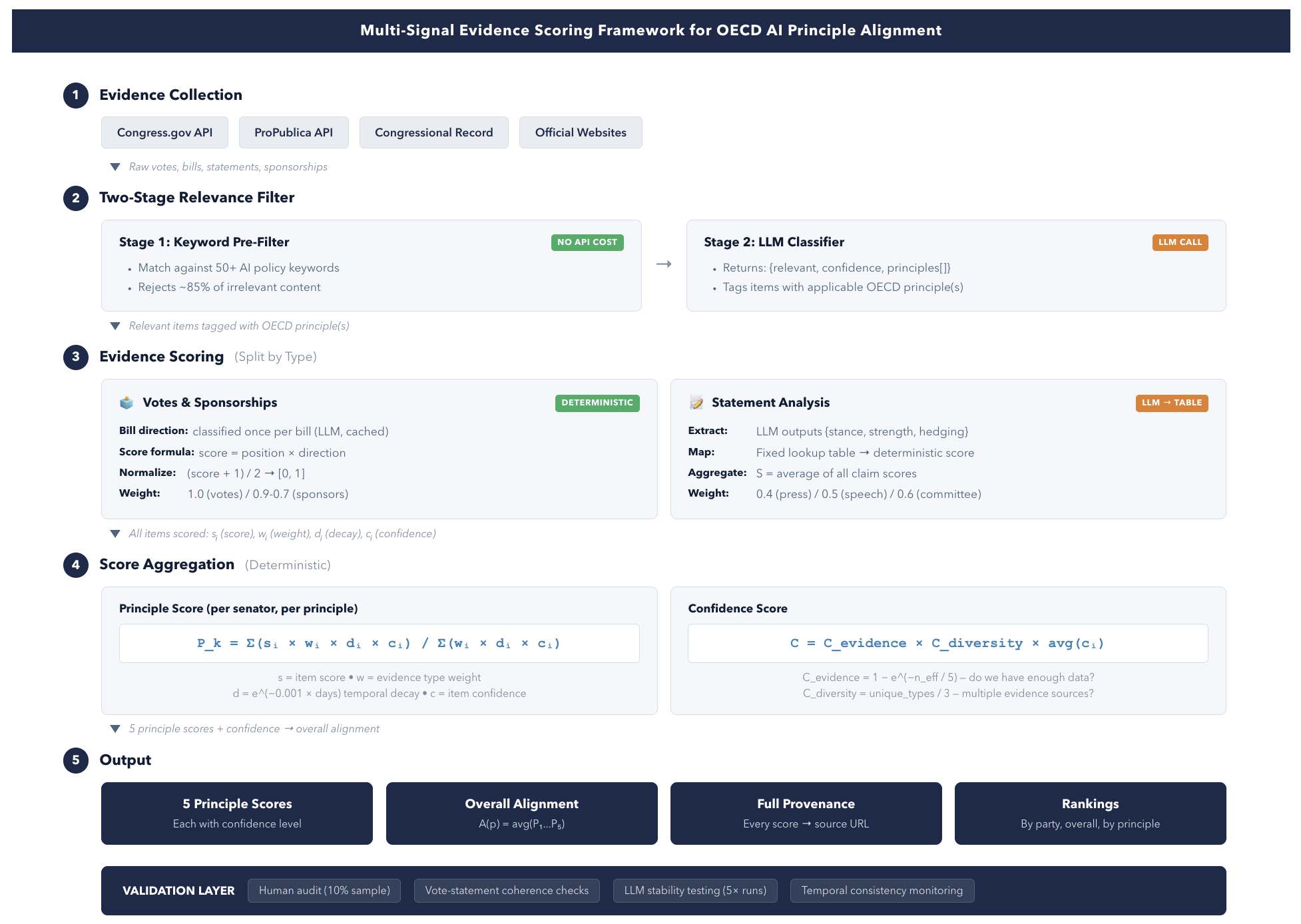Click triangle beside Raw votes caption
The width and height of the screenshot is (1301, 924).
pos(115,167)
